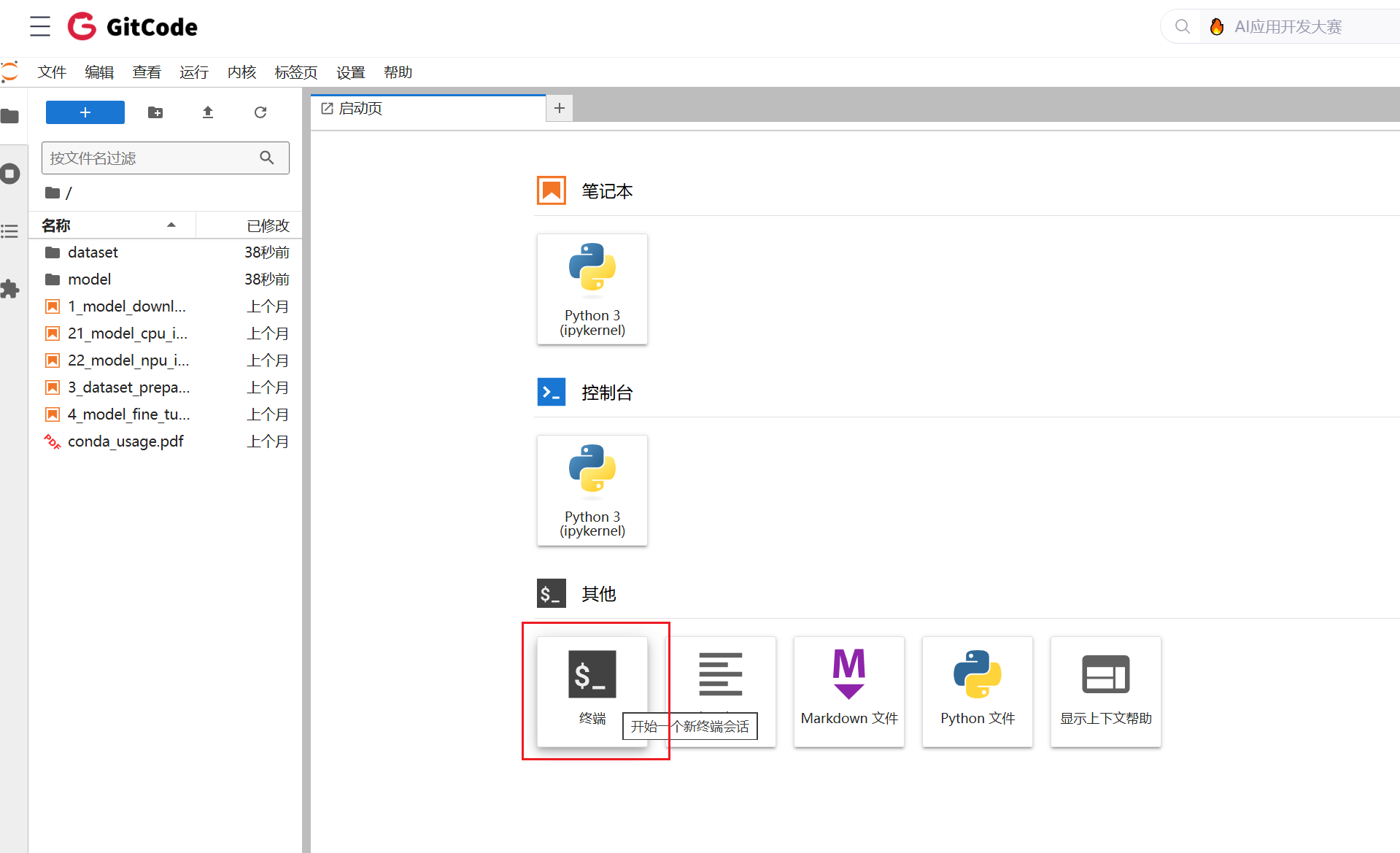
Task: Sort files by 已修改 column
Action: point(249,225)
